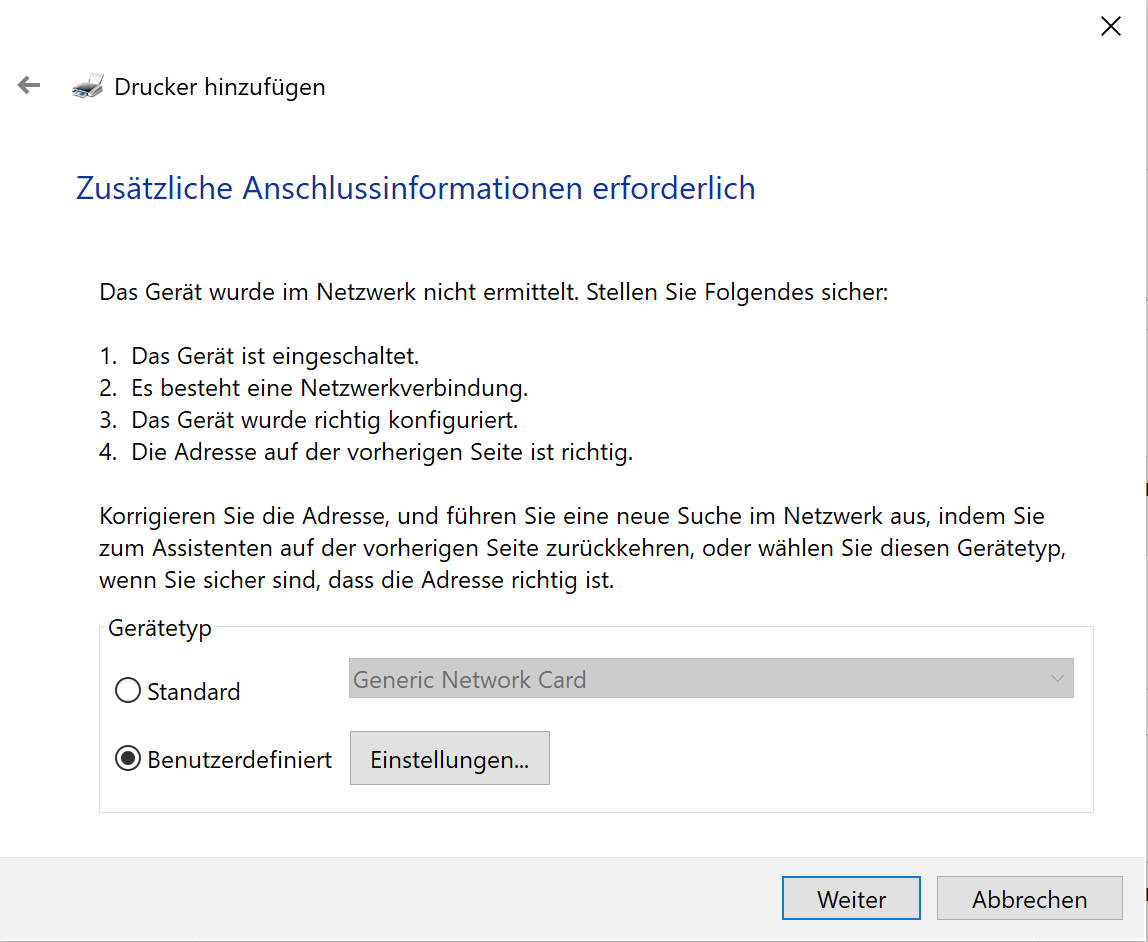1148x942 pixels.
Task: Select the Standard radio button
Action: pos(128,691)
